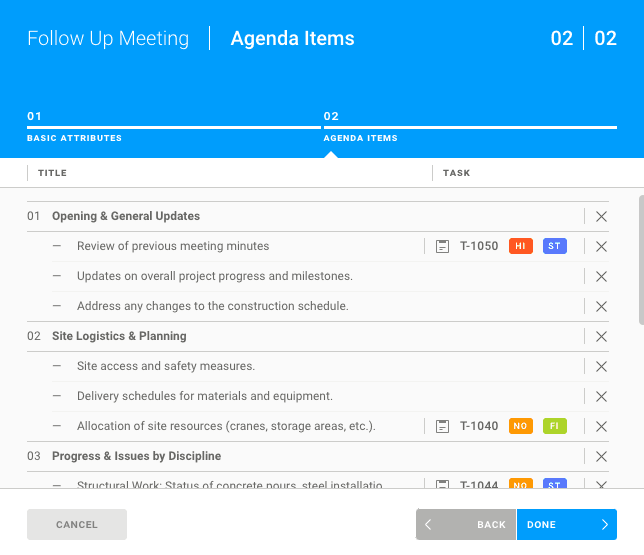Screen dimensions: 644x555
Task: Click the agenda list vertical scrollbar
Action: click(640, 260)
